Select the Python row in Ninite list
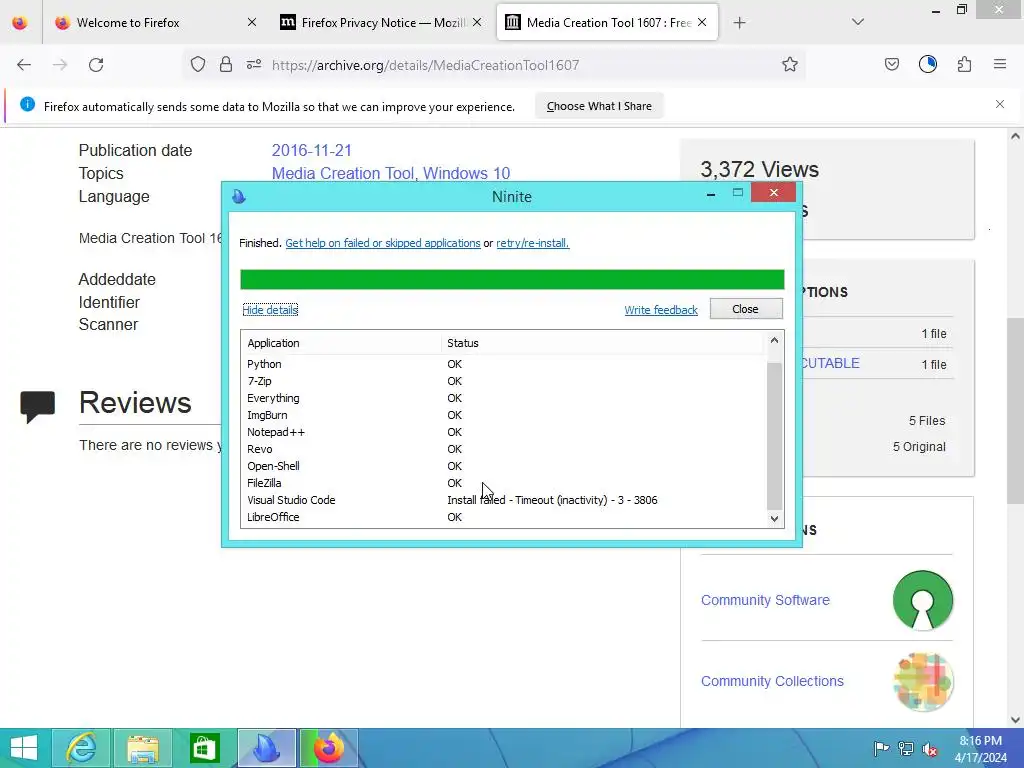The height and width of the screenshot is (768, 1024). point(503,364)
